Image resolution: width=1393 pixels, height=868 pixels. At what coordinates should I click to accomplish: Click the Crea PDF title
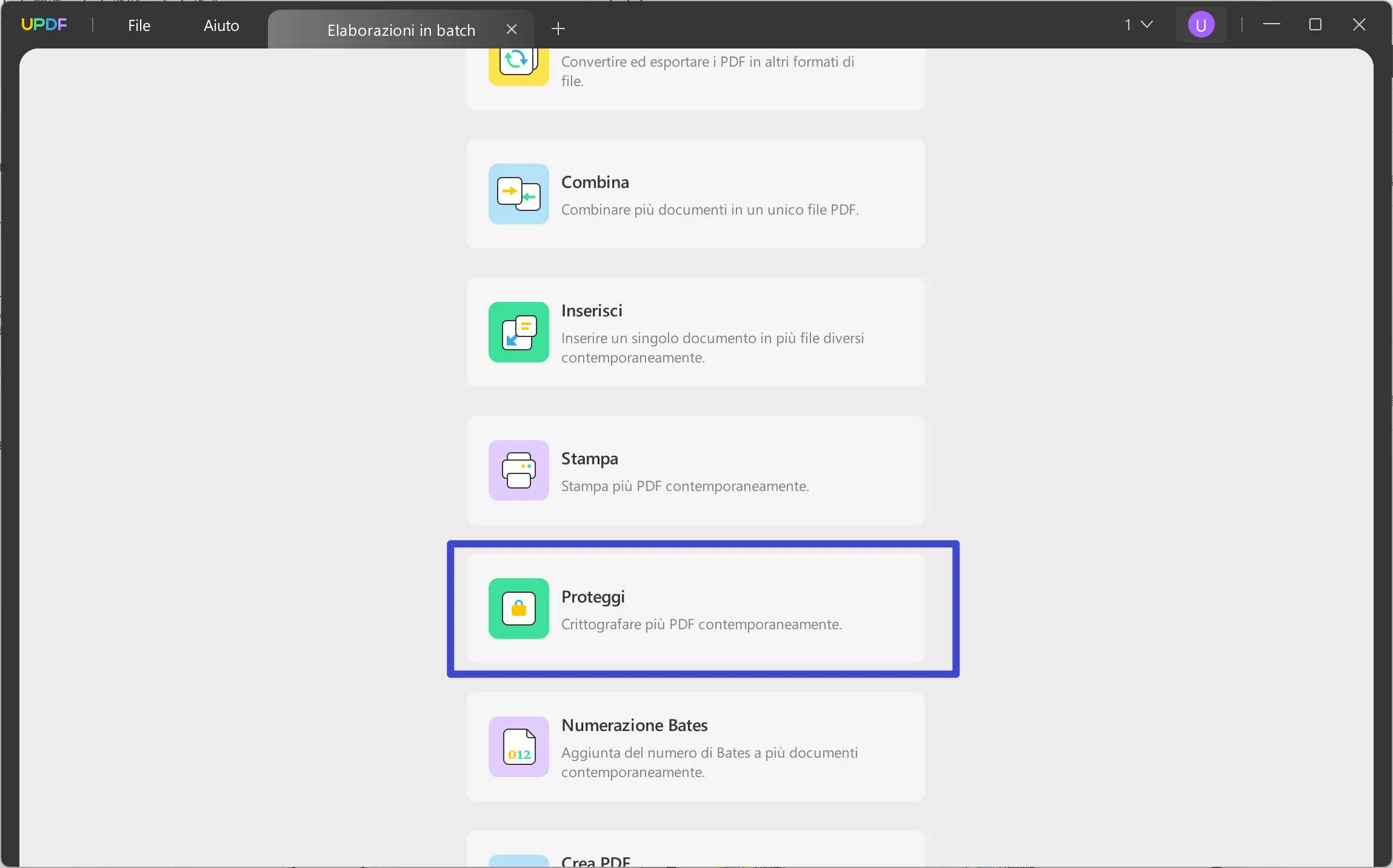point(596,861)
